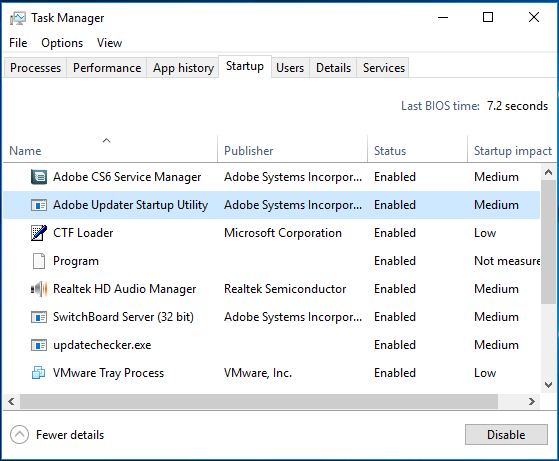The width and height of the screenshot is (559, 461).
Task: Select SwitchBoard Server (32 bit) entry
Action: click(x=272, y=317)
